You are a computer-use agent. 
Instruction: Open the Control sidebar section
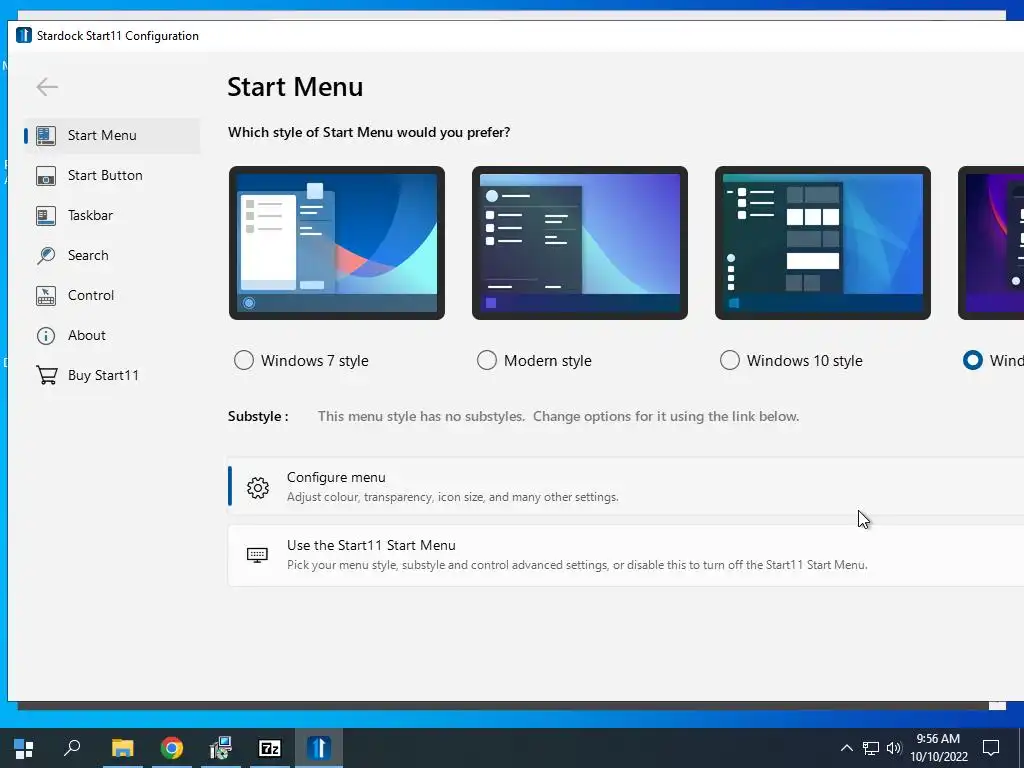click(112, 295)
